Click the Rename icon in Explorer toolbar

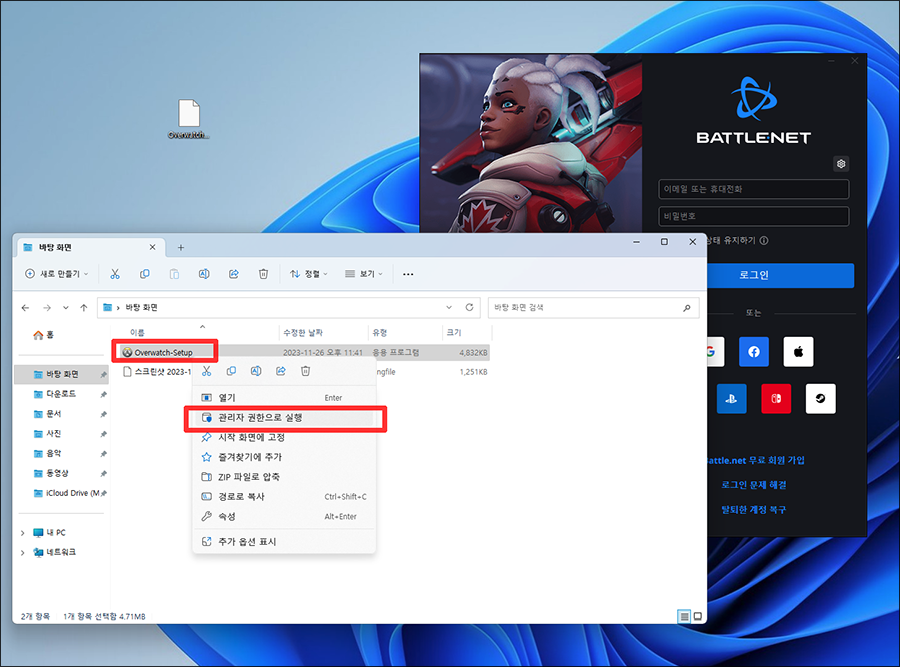[204, 274]
